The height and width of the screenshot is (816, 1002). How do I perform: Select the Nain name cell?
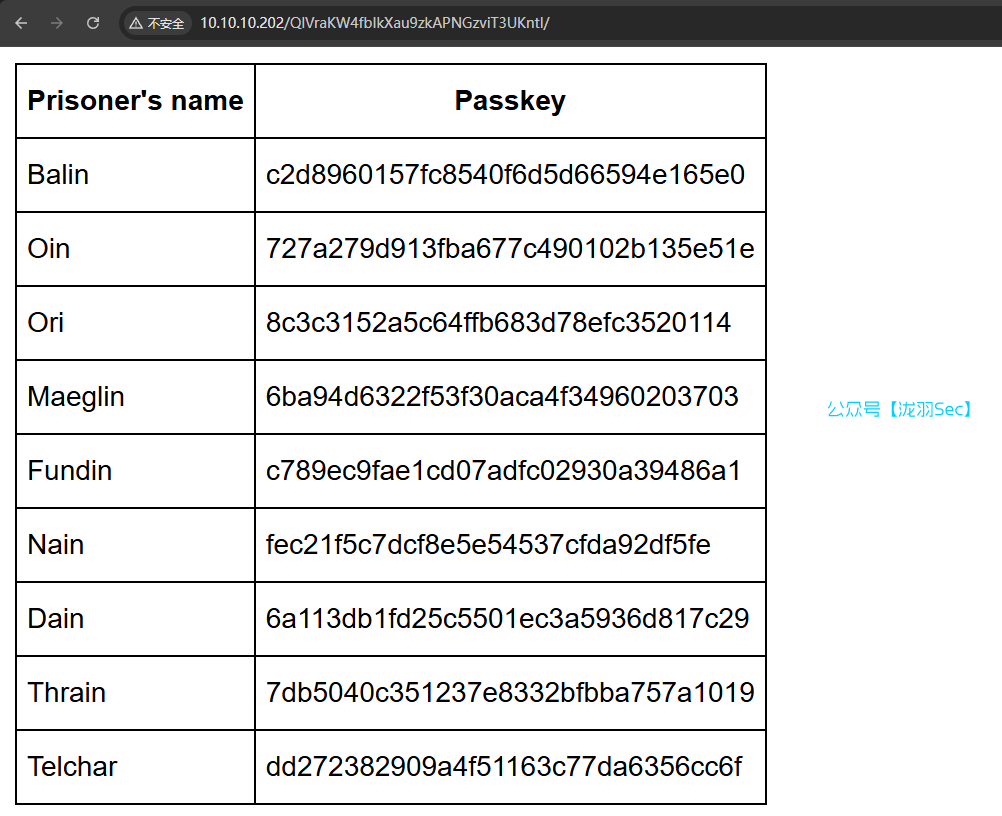click(x=56, y=545)
